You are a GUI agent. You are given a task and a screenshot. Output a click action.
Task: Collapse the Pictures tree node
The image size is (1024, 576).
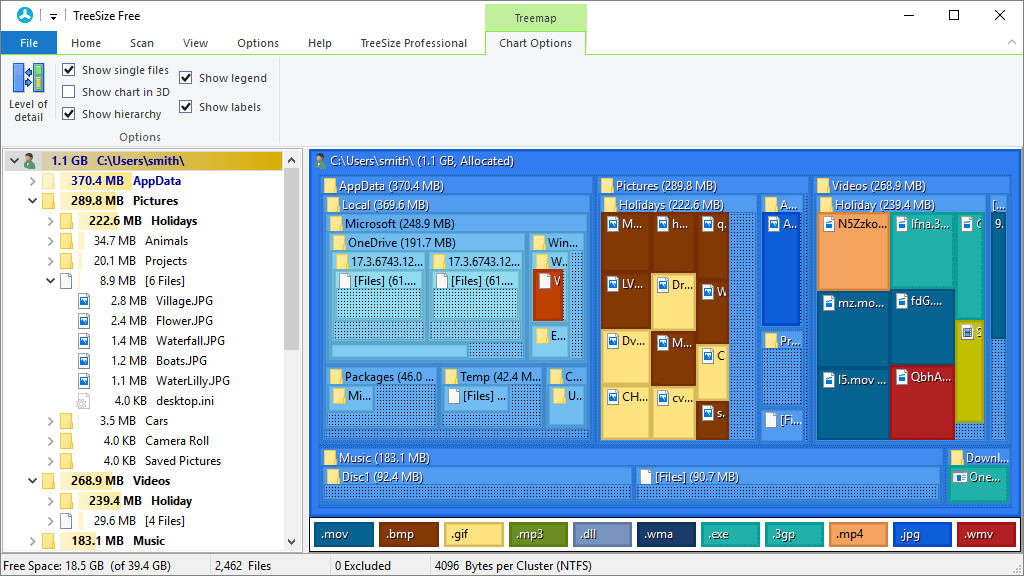pyautogui.click(x=32, y=201)
